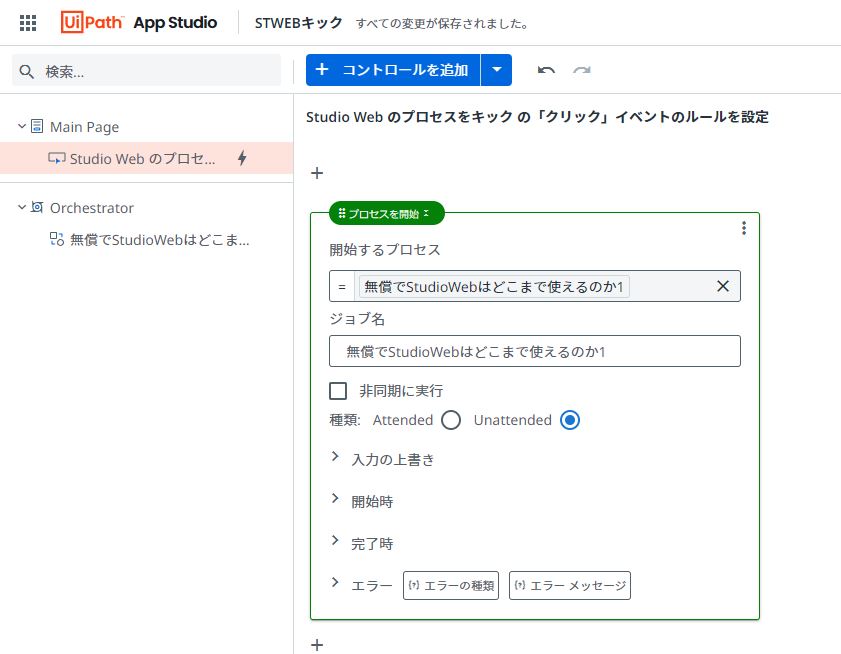Screen dimensions: 841x654
Task: Select the Unattended radio button
Action: click(x=570, y=420)
